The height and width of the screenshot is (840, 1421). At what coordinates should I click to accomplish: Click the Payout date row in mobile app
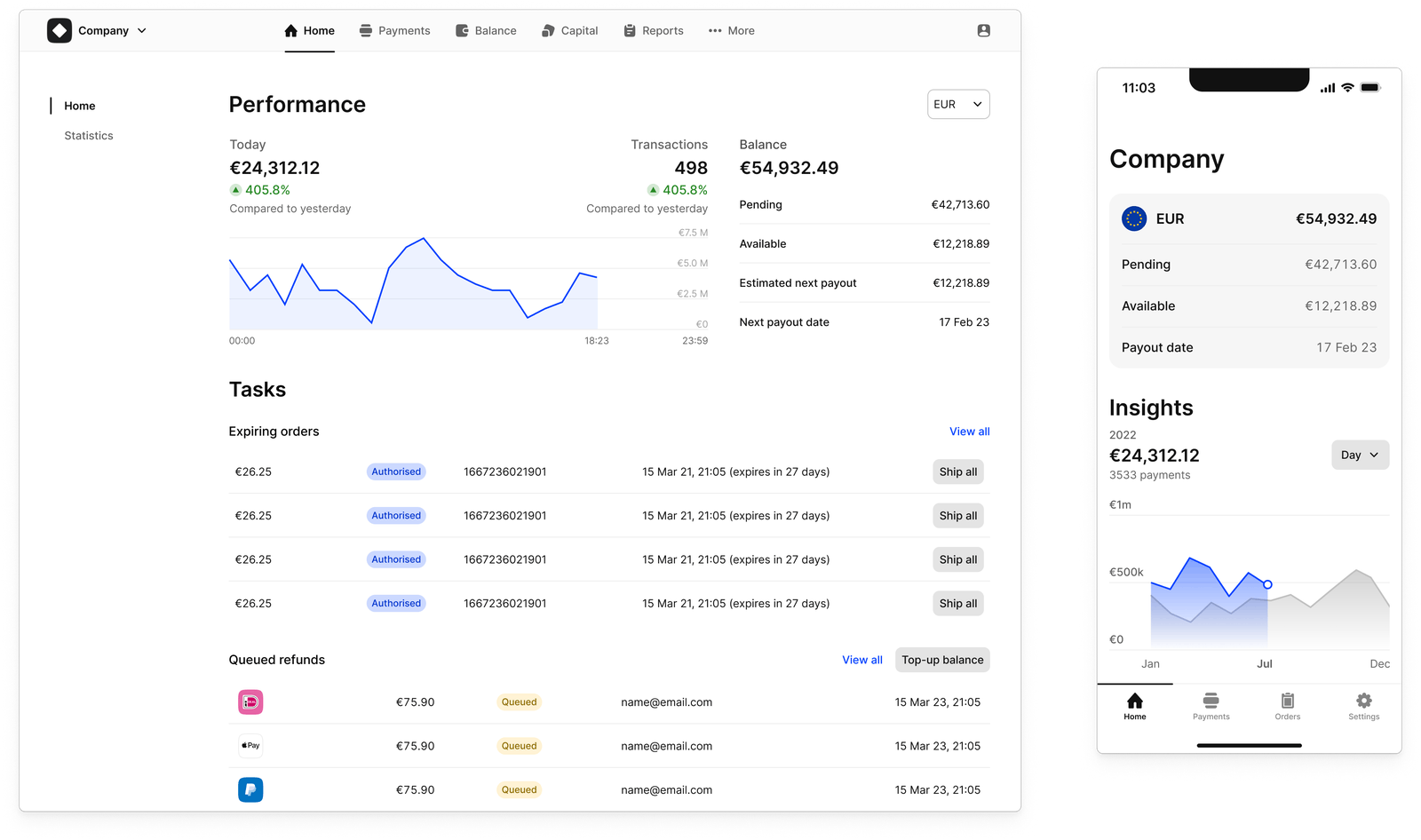coord(1249,347)
